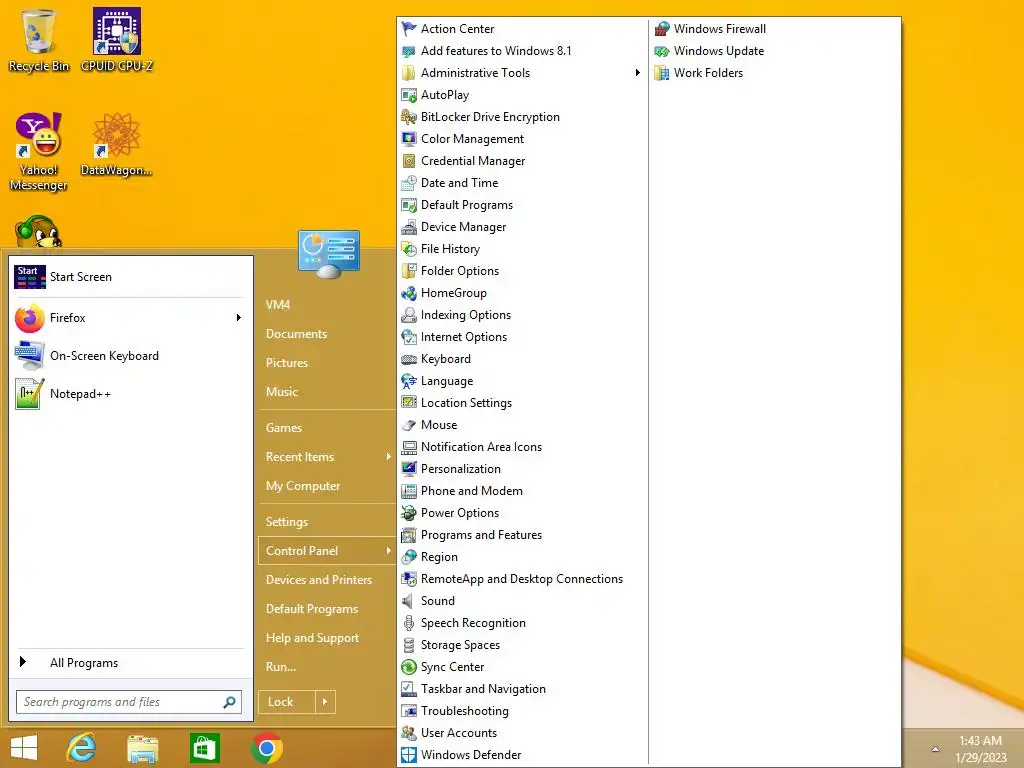
Task: Open Google Chrome from the taskbar
Action: click(266, 748)
